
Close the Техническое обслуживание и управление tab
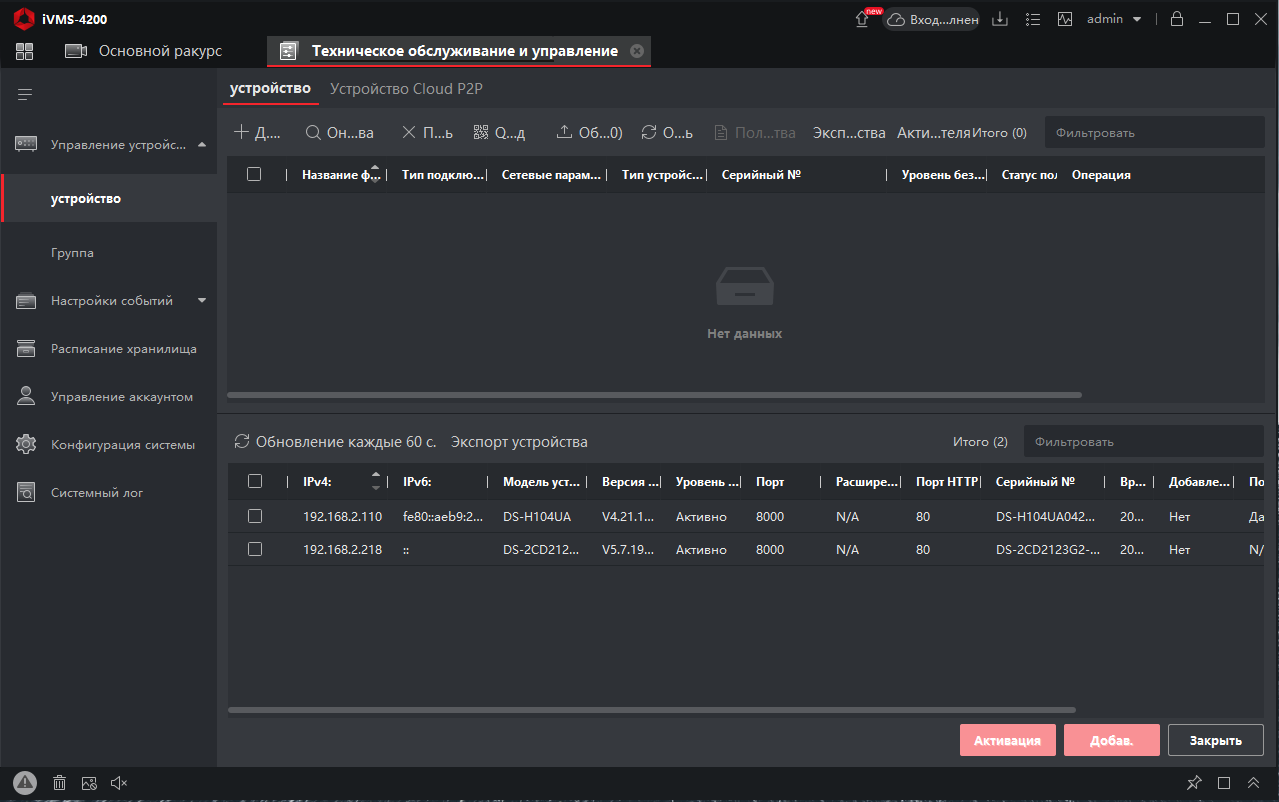(637, 51)
